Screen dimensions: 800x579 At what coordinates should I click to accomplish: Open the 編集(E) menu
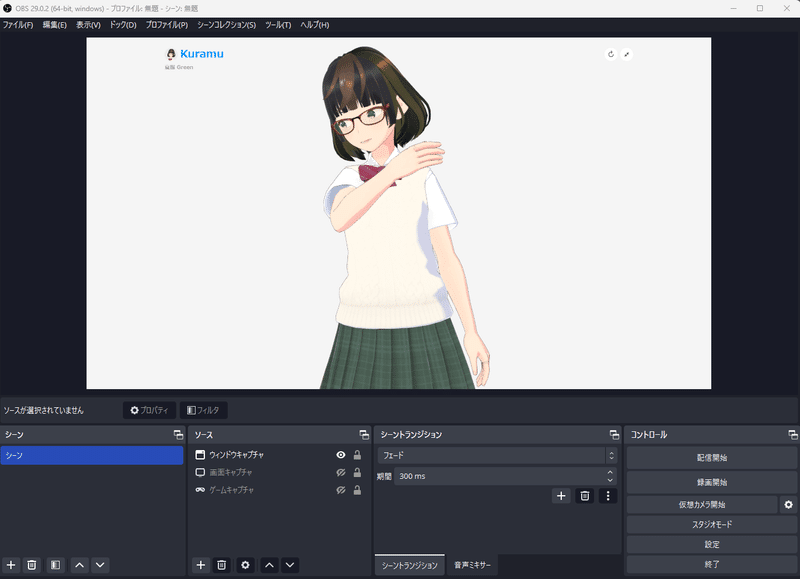[55, 25]
